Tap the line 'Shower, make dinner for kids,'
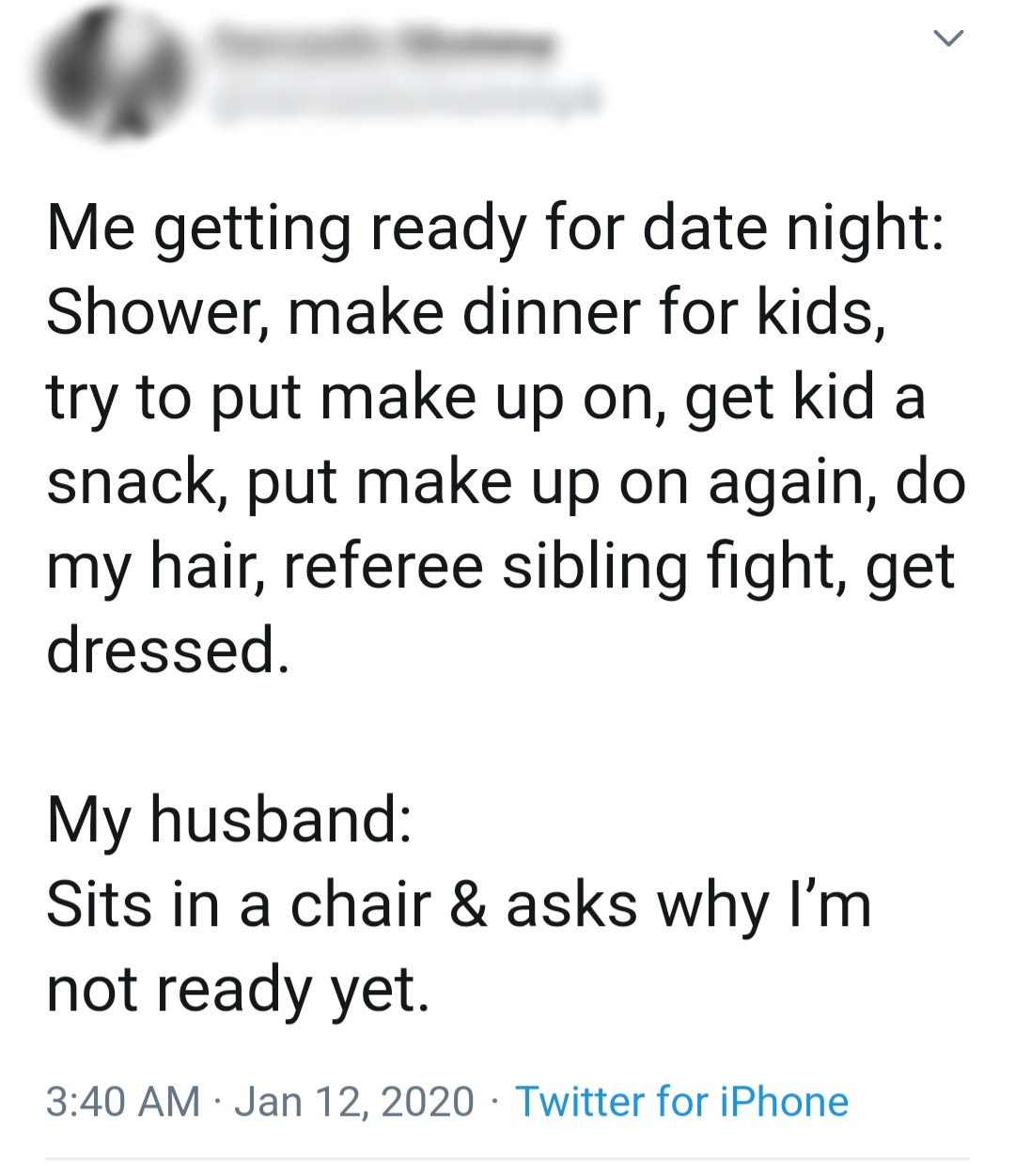Image resolution: width=1015 pixels, height=1176 pixels. 466,314
